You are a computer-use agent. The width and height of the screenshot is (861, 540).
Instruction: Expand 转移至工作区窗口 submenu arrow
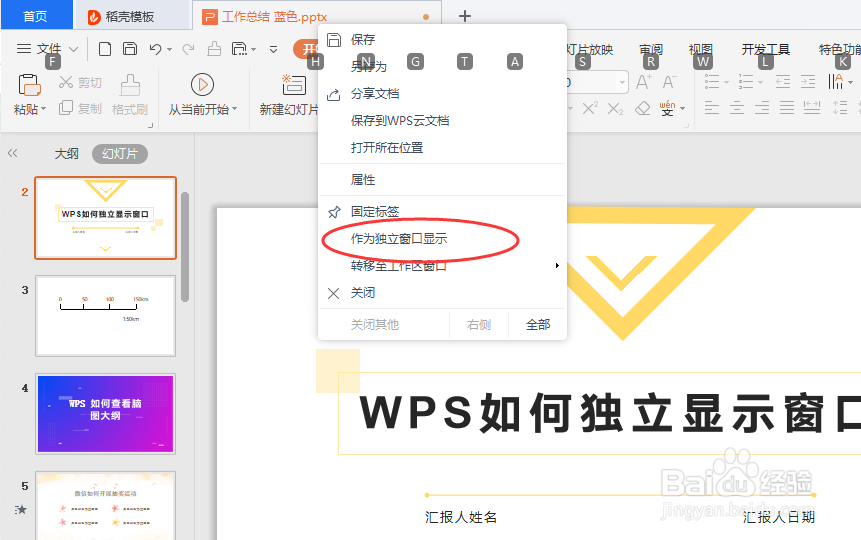(557, 265)
